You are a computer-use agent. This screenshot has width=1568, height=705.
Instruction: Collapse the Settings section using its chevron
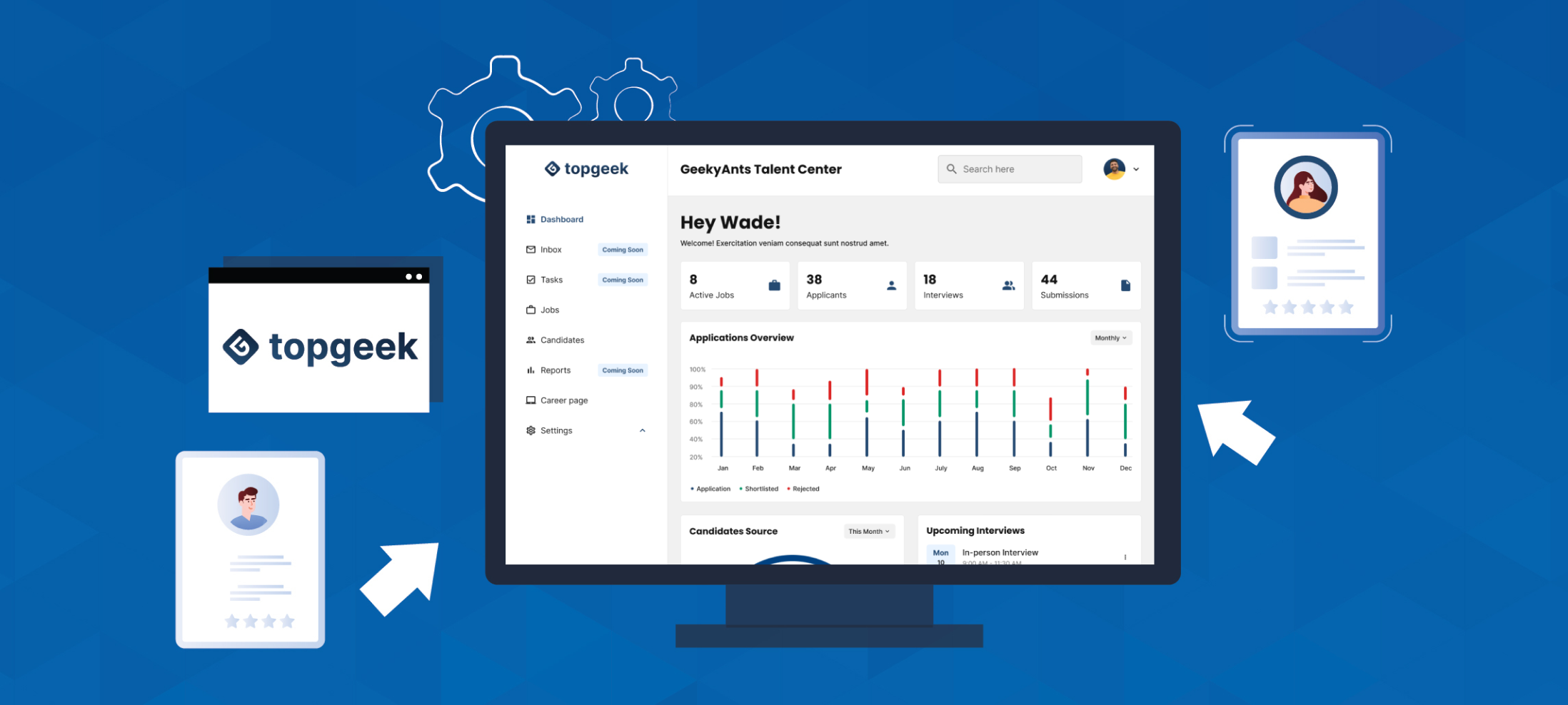[642, 430]
